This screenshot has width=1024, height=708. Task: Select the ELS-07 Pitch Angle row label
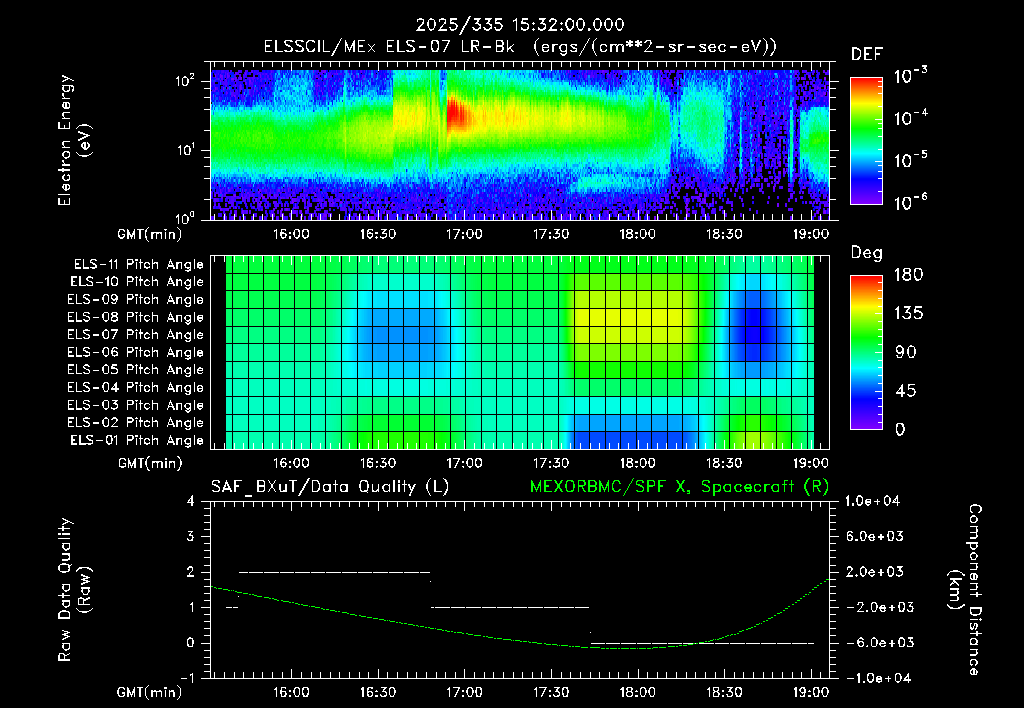click(135, 334)
